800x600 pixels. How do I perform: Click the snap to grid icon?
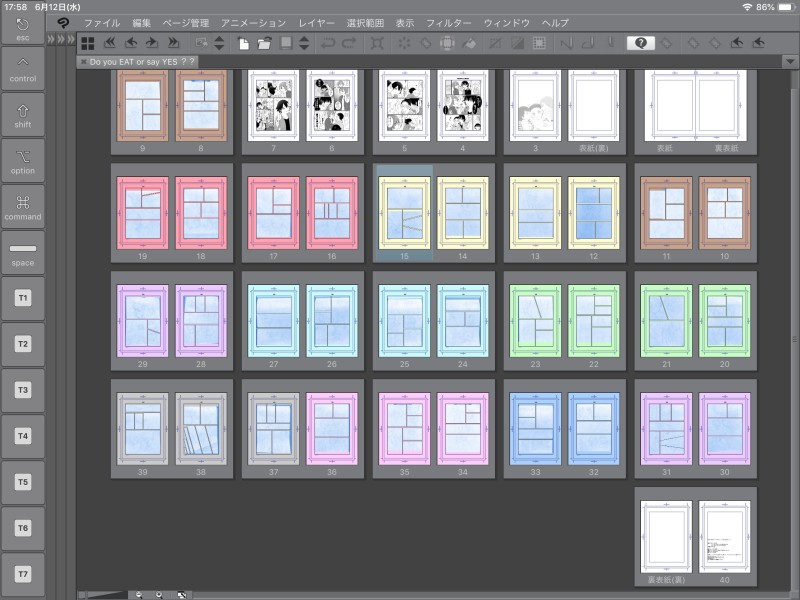click(x=611, y=43)
